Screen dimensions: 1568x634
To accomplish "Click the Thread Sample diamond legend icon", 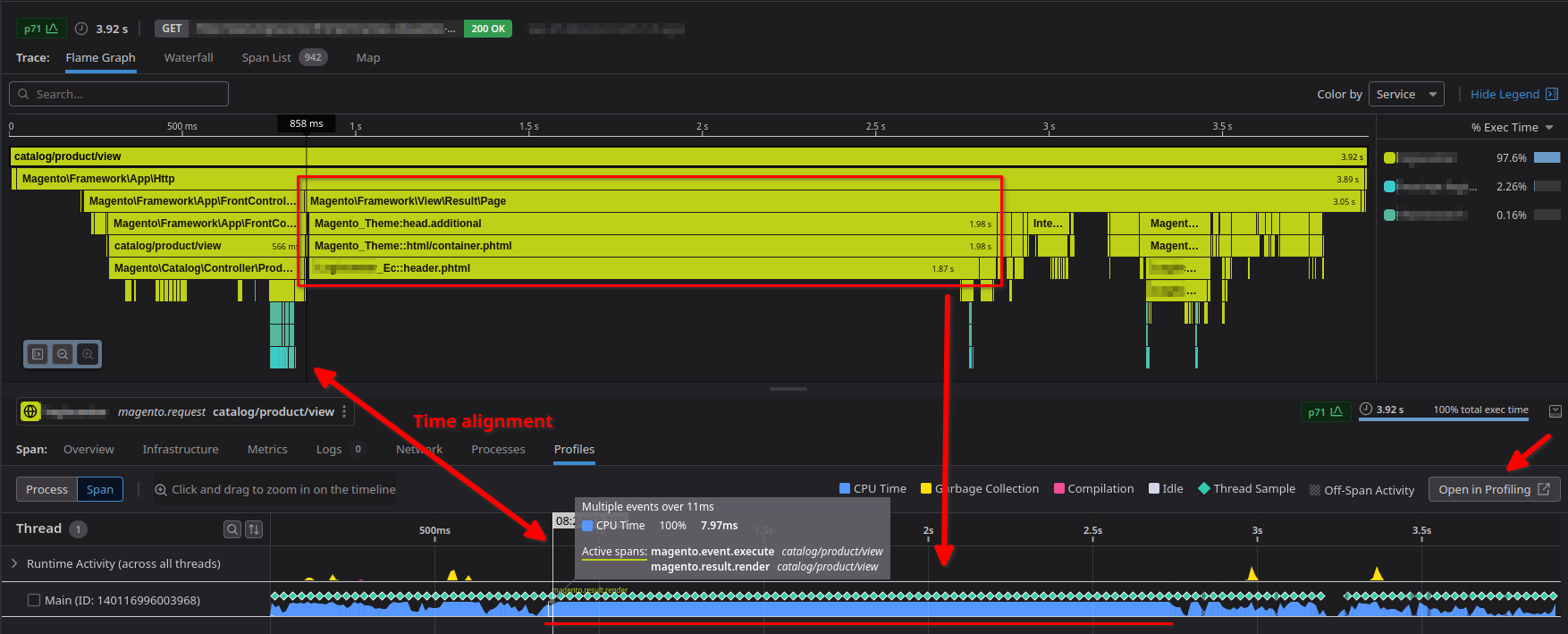I will 1204,488.
